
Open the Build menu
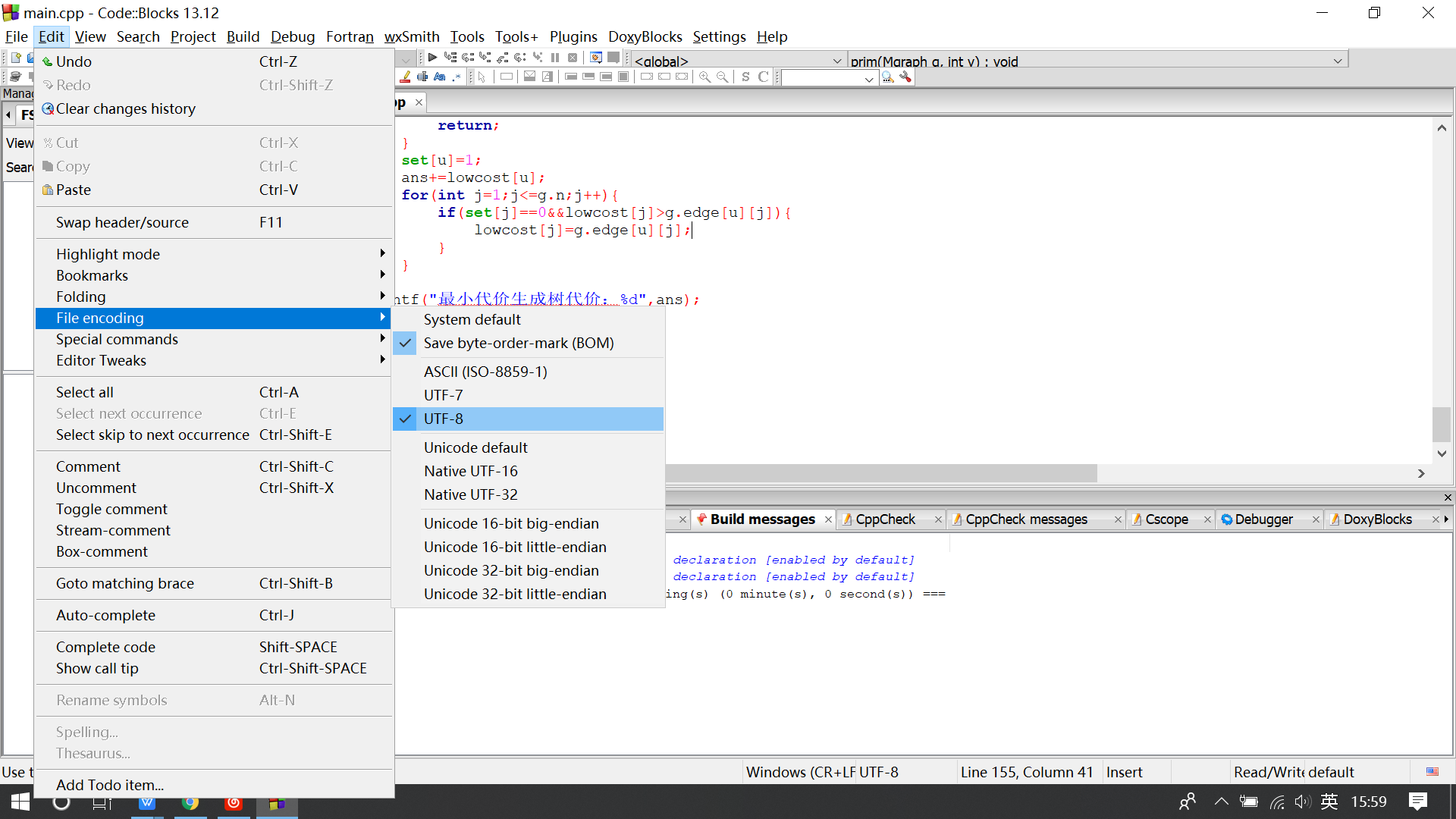tap(243, 36)
